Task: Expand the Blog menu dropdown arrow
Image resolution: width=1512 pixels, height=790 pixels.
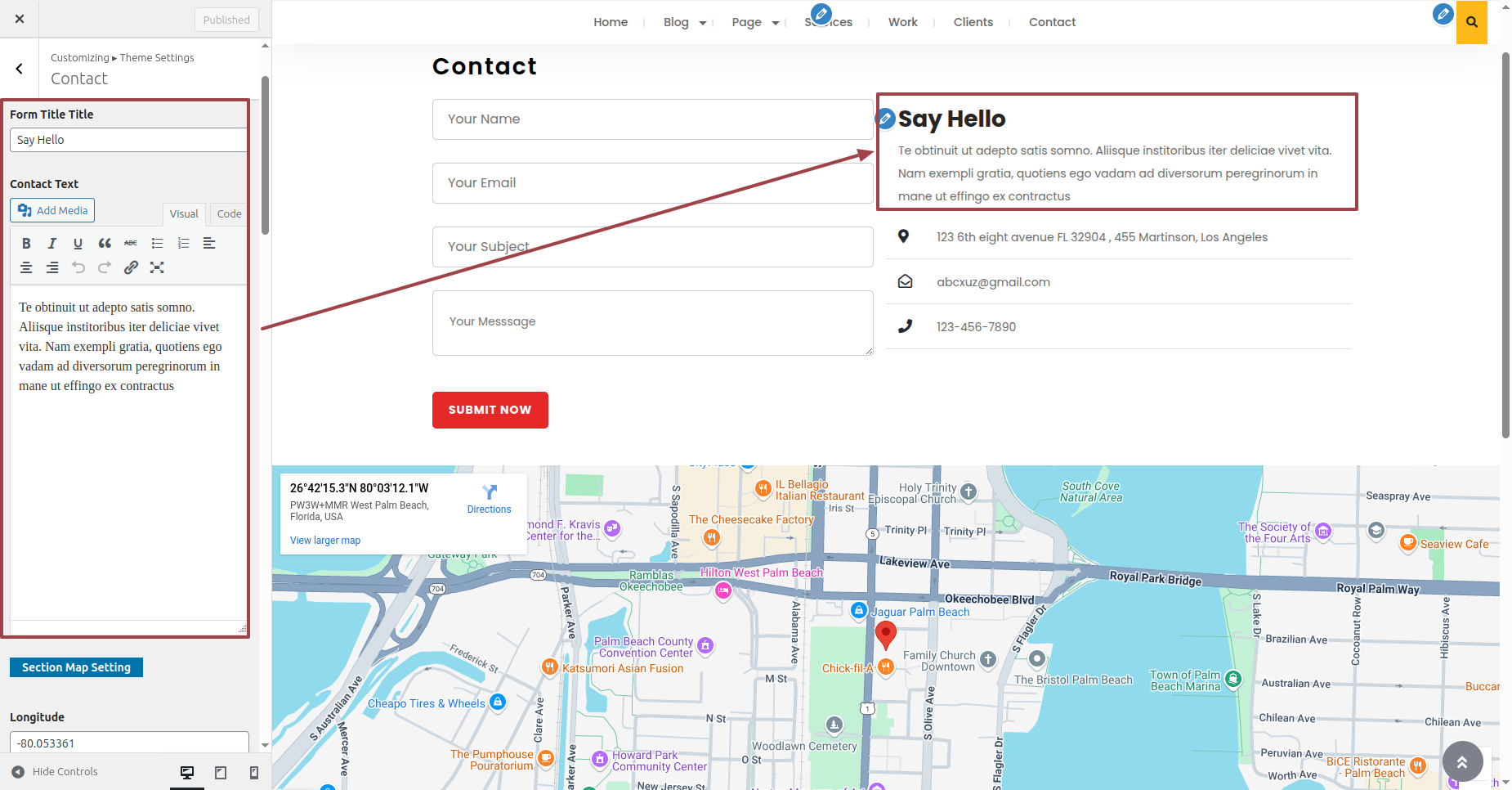Action: (703, 23)
